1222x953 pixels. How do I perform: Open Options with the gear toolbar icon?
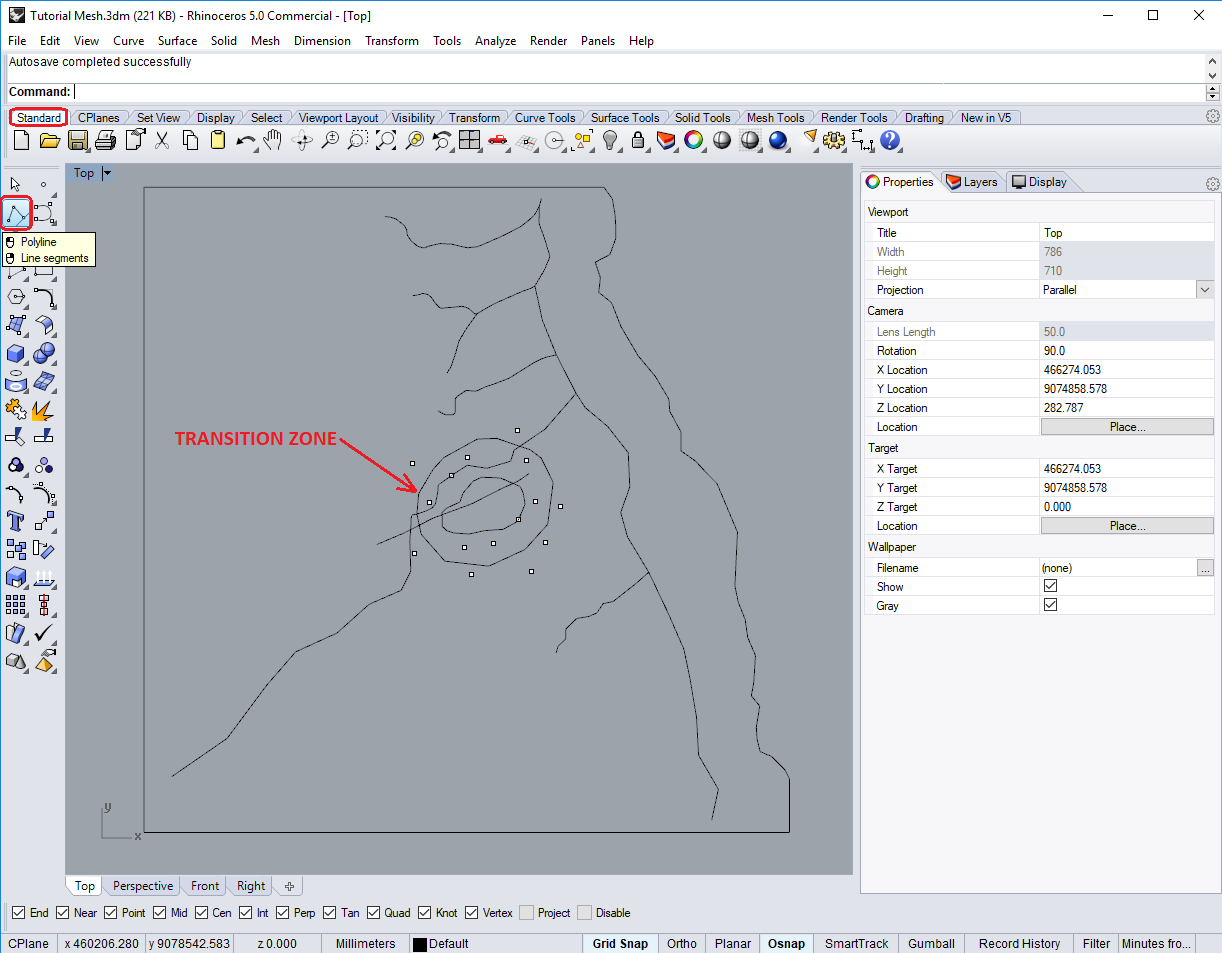[834, 141]
